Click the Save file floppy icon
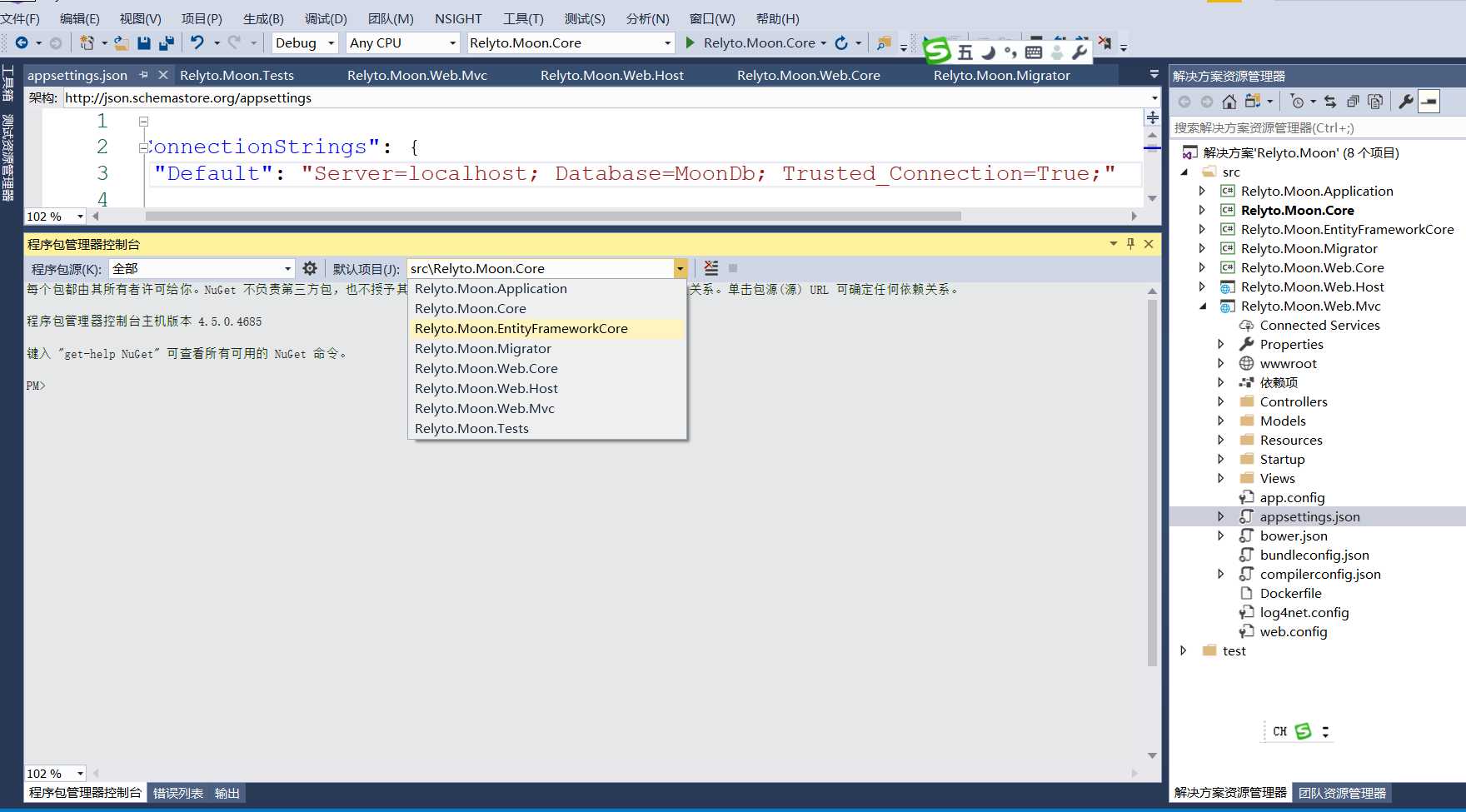This screenshot has width=1466, height=812. pyautogui.click(x=144, y=42)
